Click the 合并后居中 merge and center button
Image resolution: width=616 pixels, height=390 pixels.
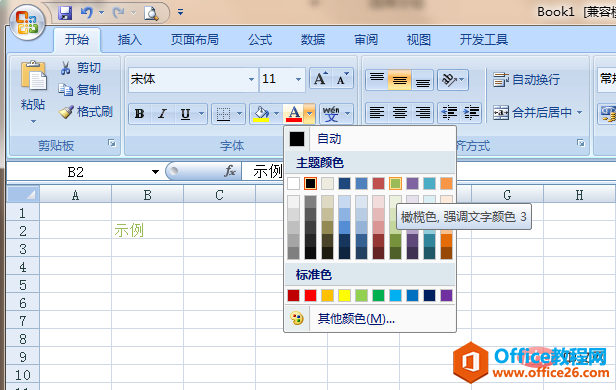click(532, 113)
